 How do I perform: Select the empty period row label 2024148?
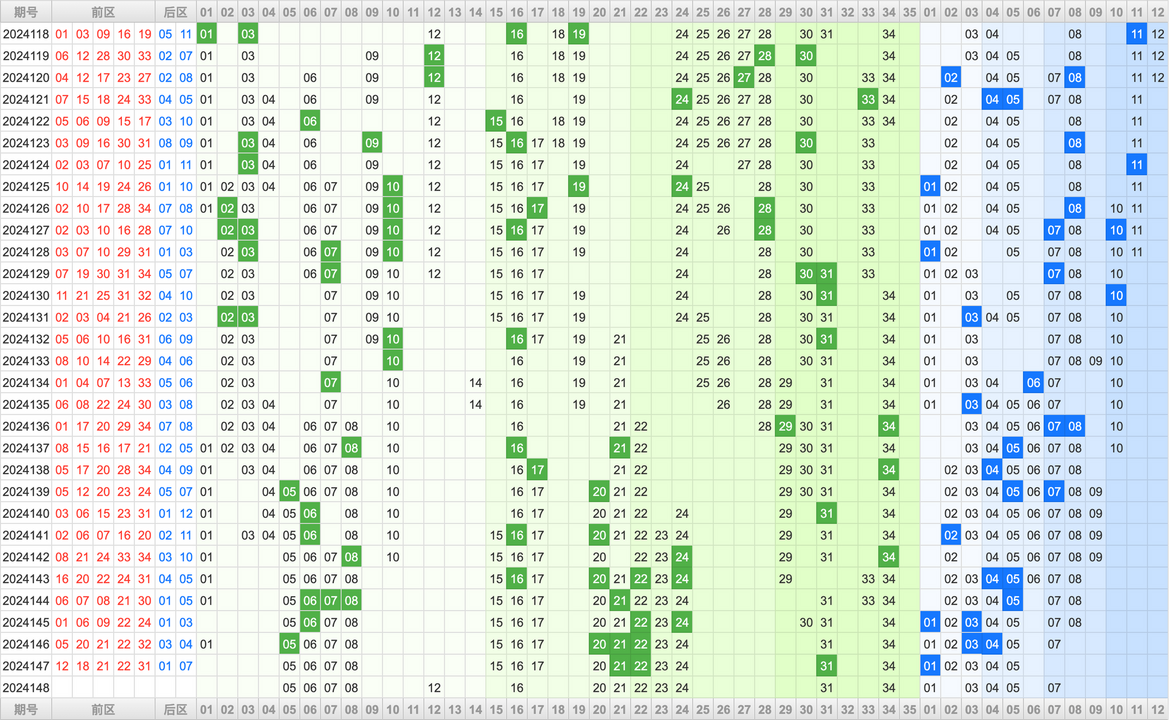[26, 687]
